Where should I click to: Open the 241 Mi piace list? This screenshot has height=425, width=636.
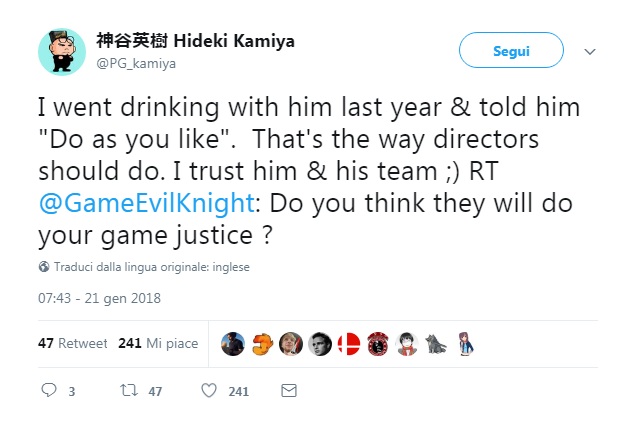pyautogui.click(x=158, y=343)
